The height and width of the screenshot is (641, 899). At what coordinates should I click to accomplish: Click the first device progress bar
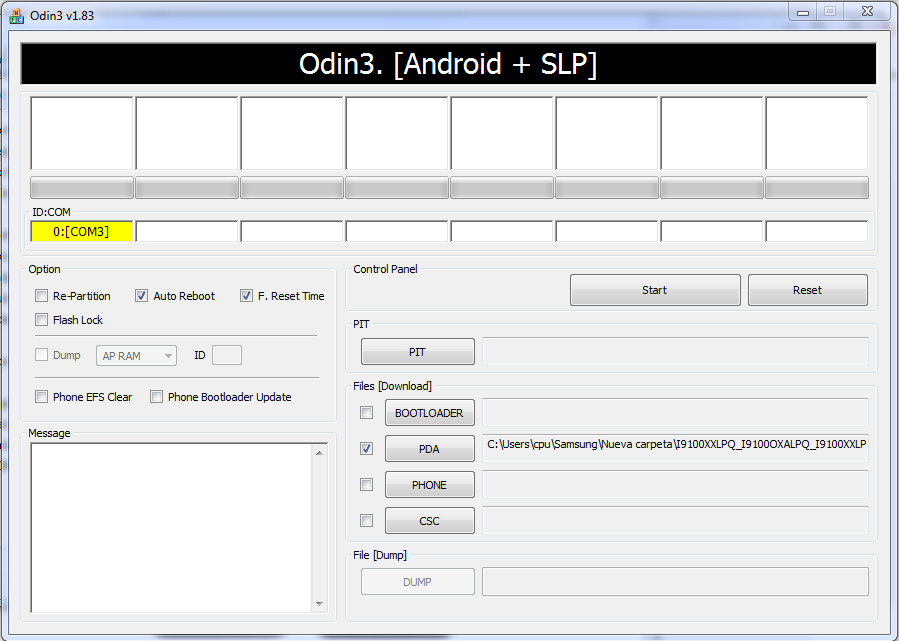coord(82,187)
